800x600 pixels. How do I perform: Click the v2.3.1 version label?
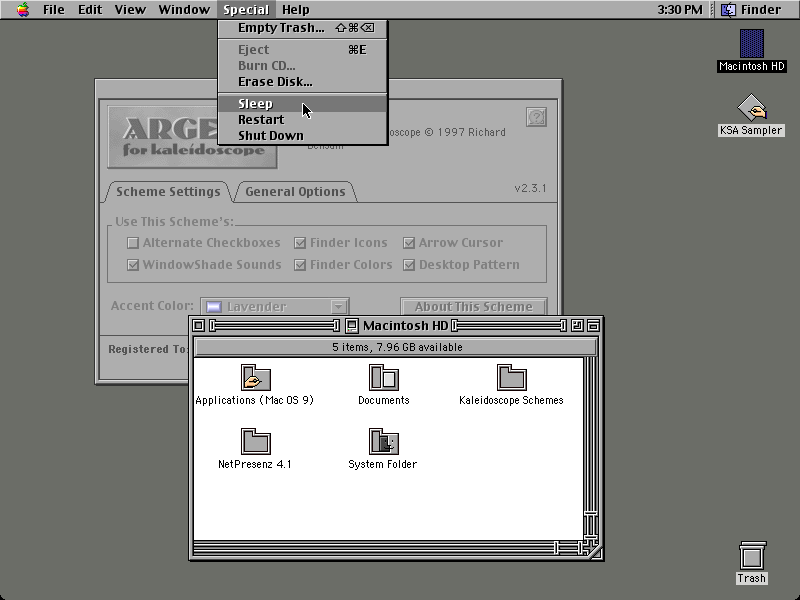(x=530, y=188)
